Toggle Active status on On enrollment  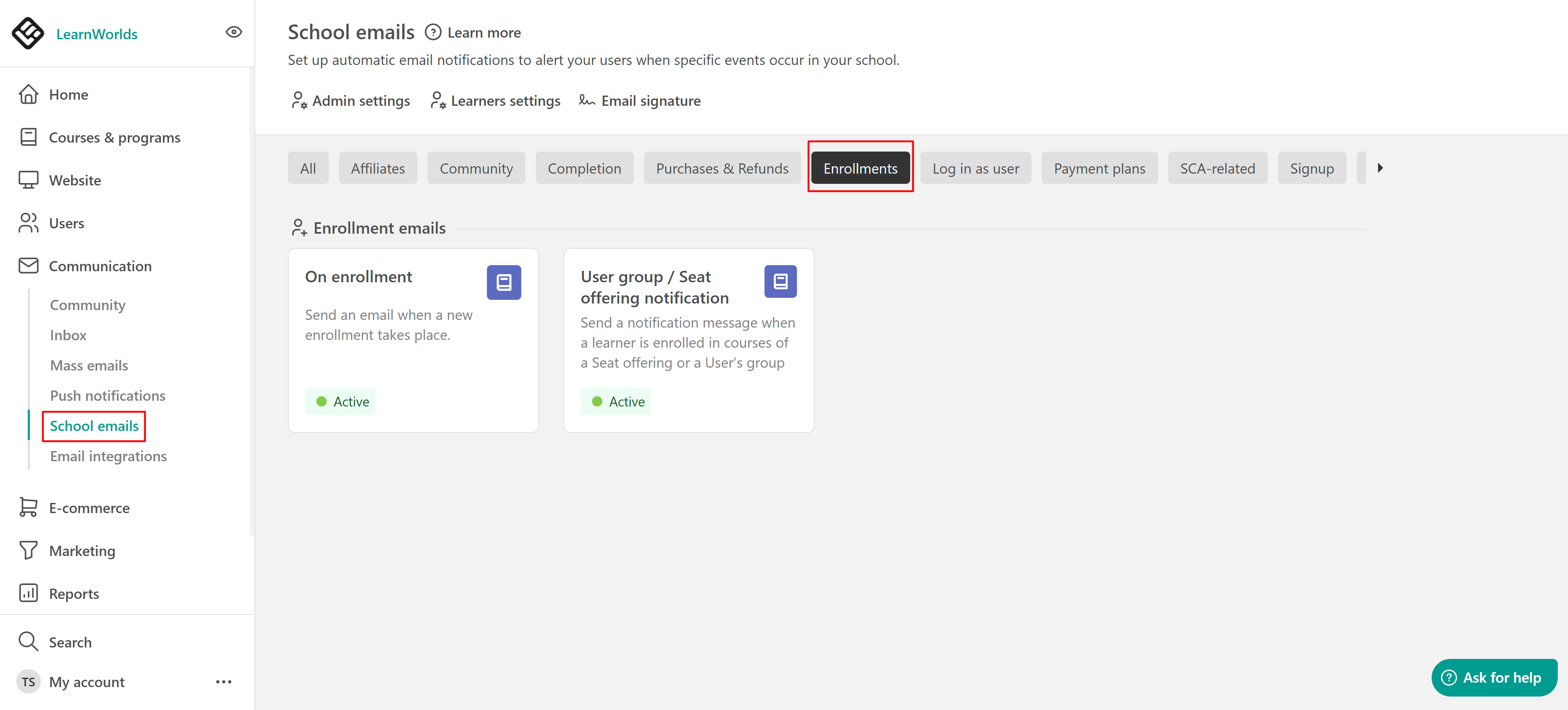coord(340,401)
